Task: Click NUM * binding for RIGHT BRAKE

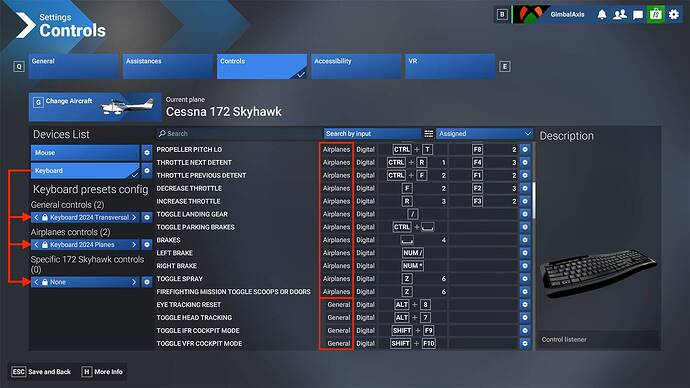Action: click(412, 266)
